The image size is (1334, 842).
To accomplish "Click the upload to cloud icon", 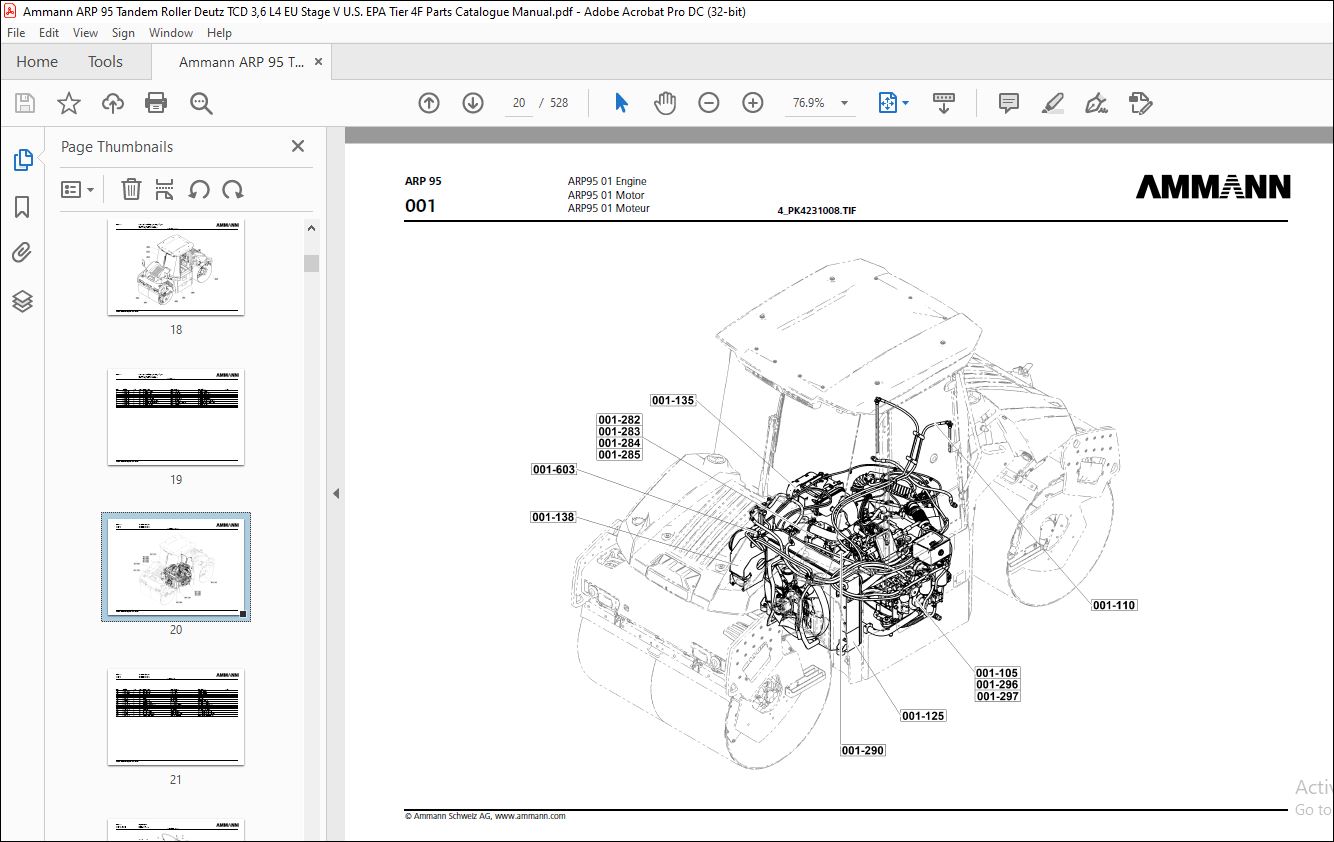I will coord(113,103).
